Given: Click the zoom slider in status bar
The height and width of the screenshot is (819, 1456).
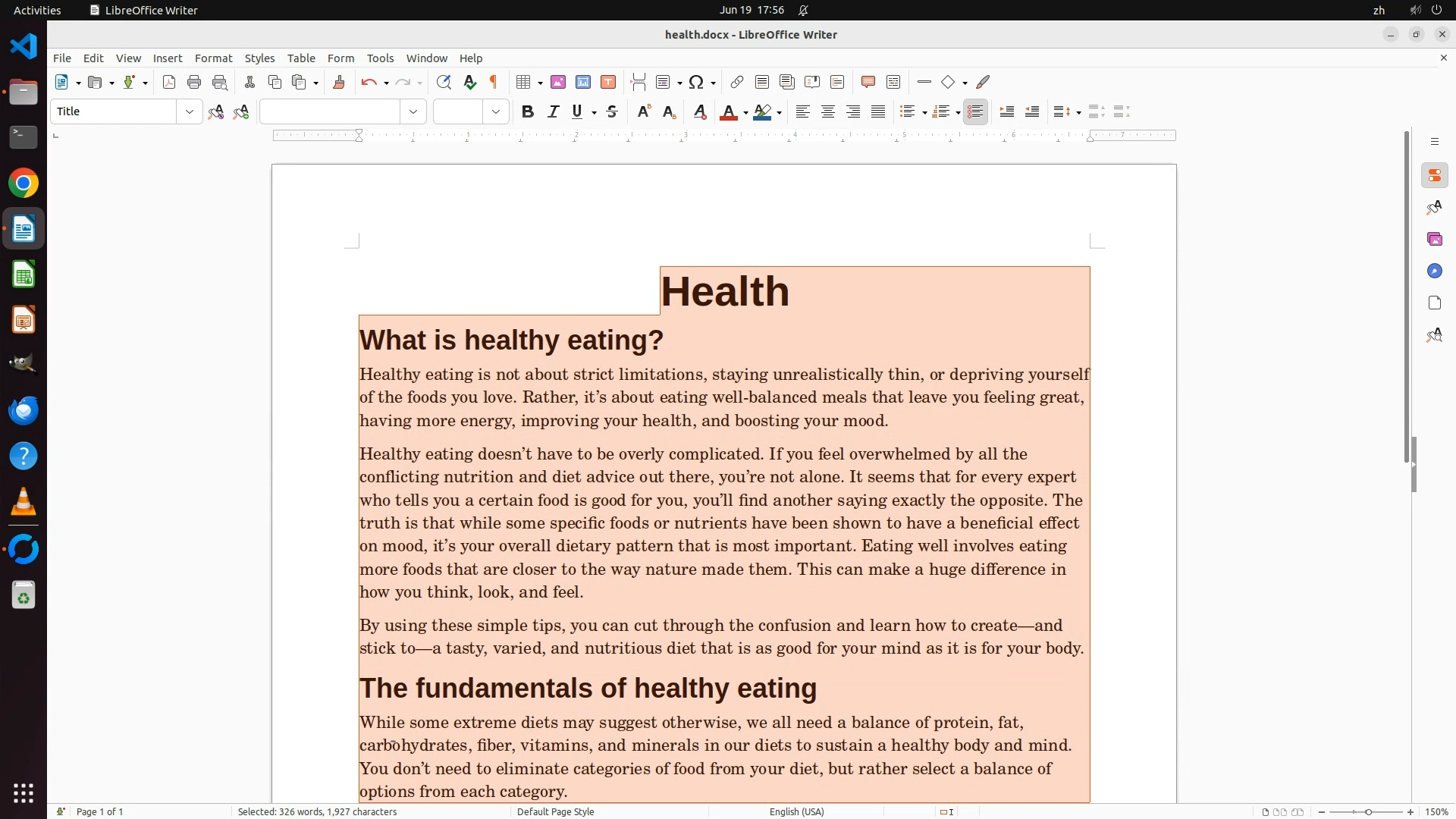Looking at the screenshot, I should [1367, 811].
